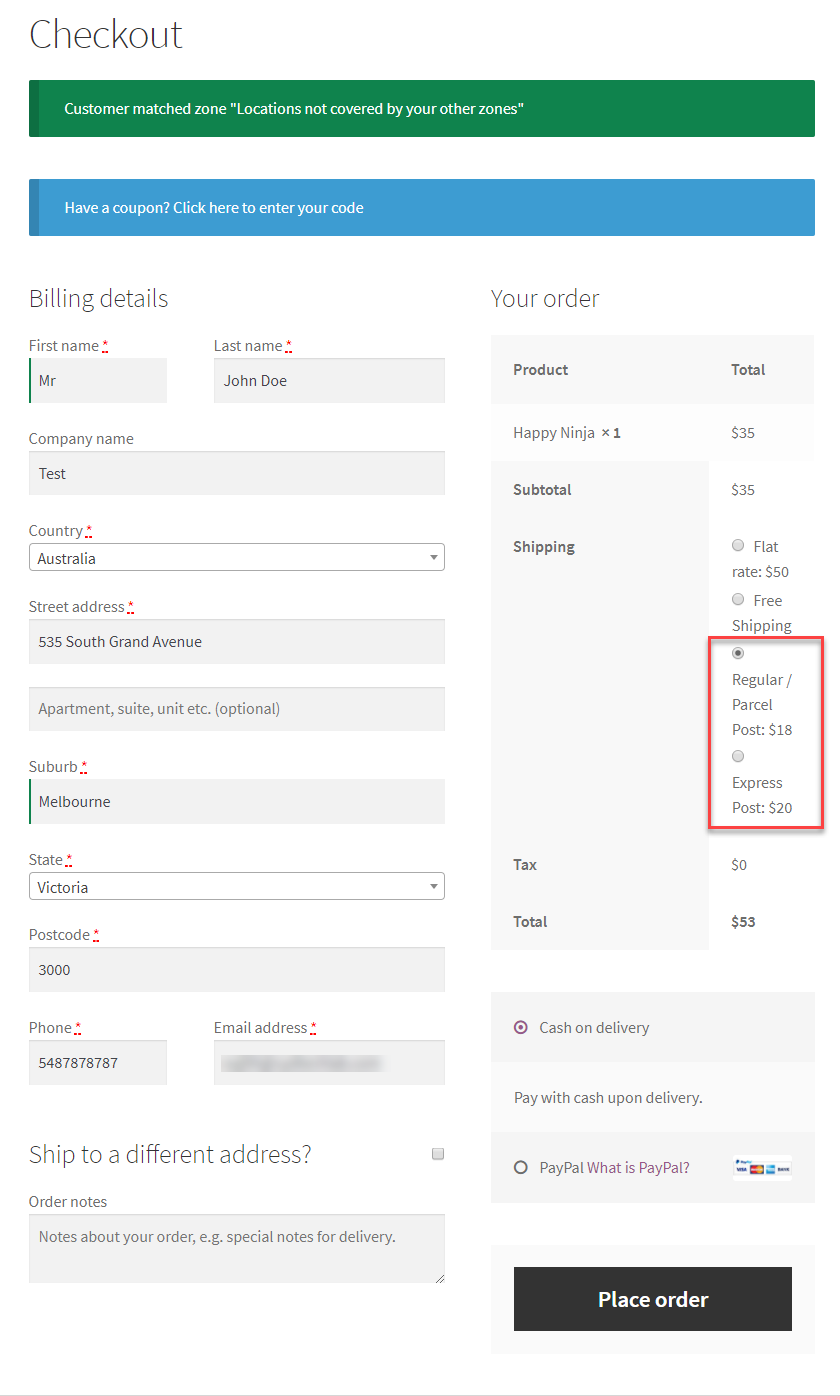
Task: Click the Apartment, suite, unit field
Action: tap(236, 709)
